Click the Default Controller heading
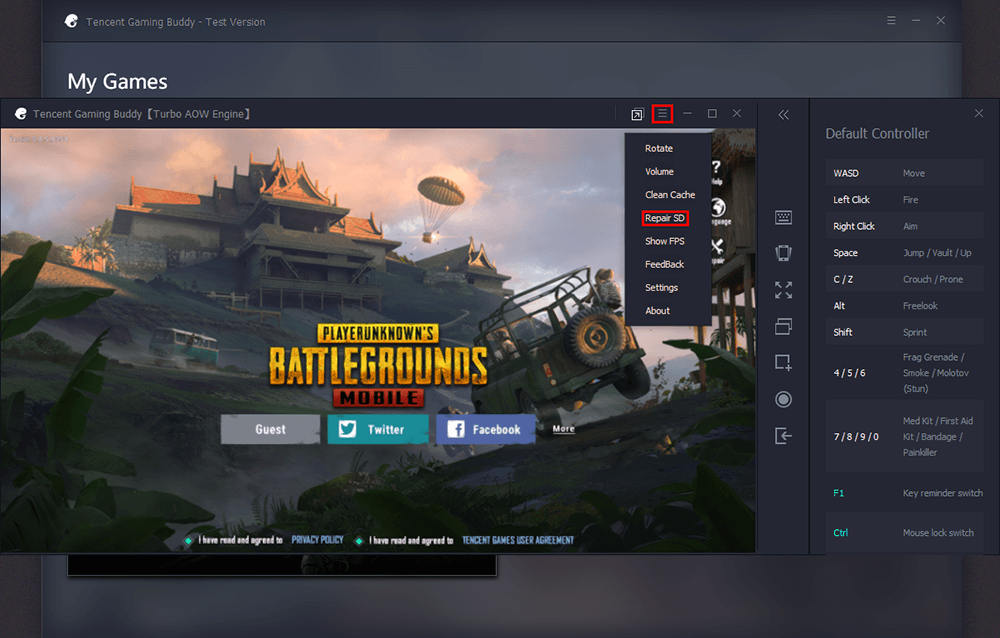The height and width of the screenshot is (638, 1000). click(x=877, y=133)
